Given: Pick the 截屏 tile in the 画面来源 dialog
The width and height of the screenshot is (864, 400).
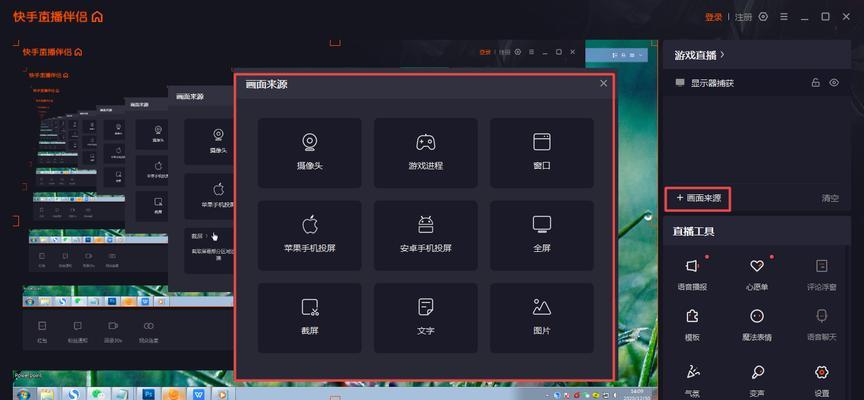Looking at the screenshot, I should [x=310, y=318].
